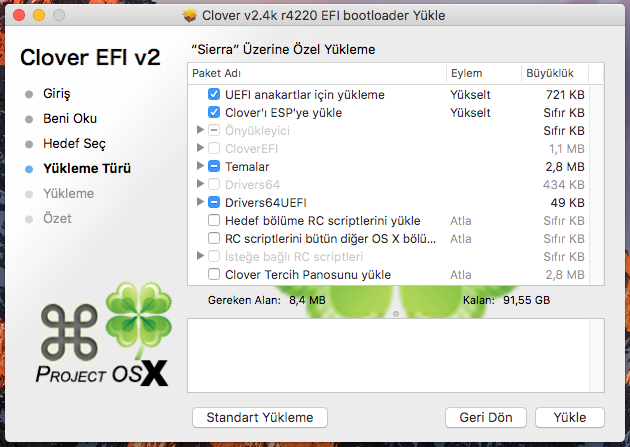Click the package description text area
Viewport: 630px width, 447px height.
point(396,355)
